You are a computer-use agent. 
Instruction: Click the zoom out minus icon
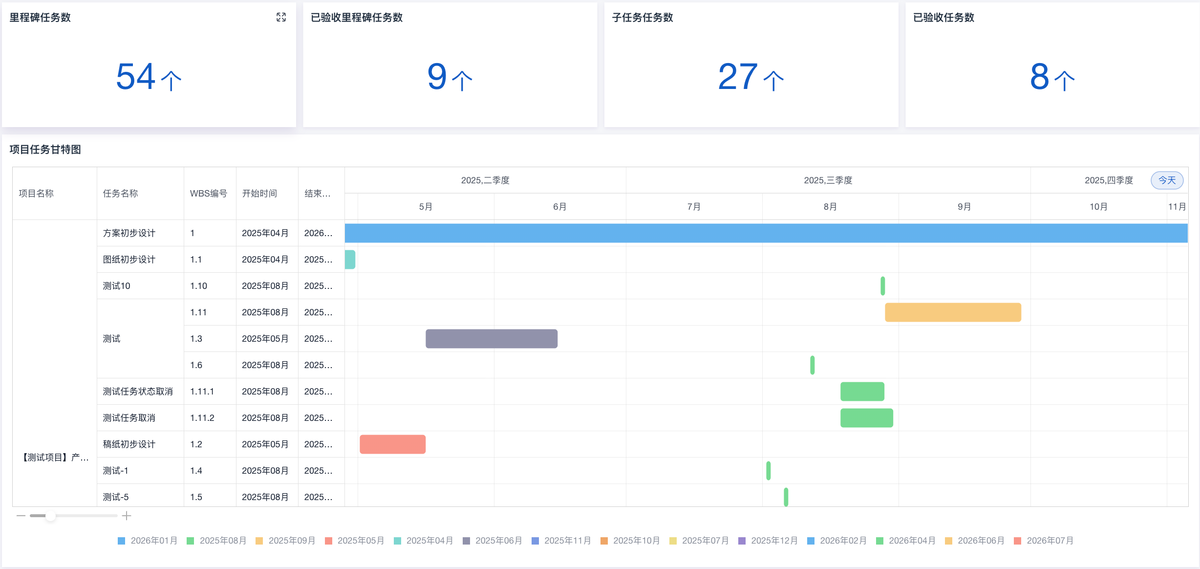(x=20, y=516)
